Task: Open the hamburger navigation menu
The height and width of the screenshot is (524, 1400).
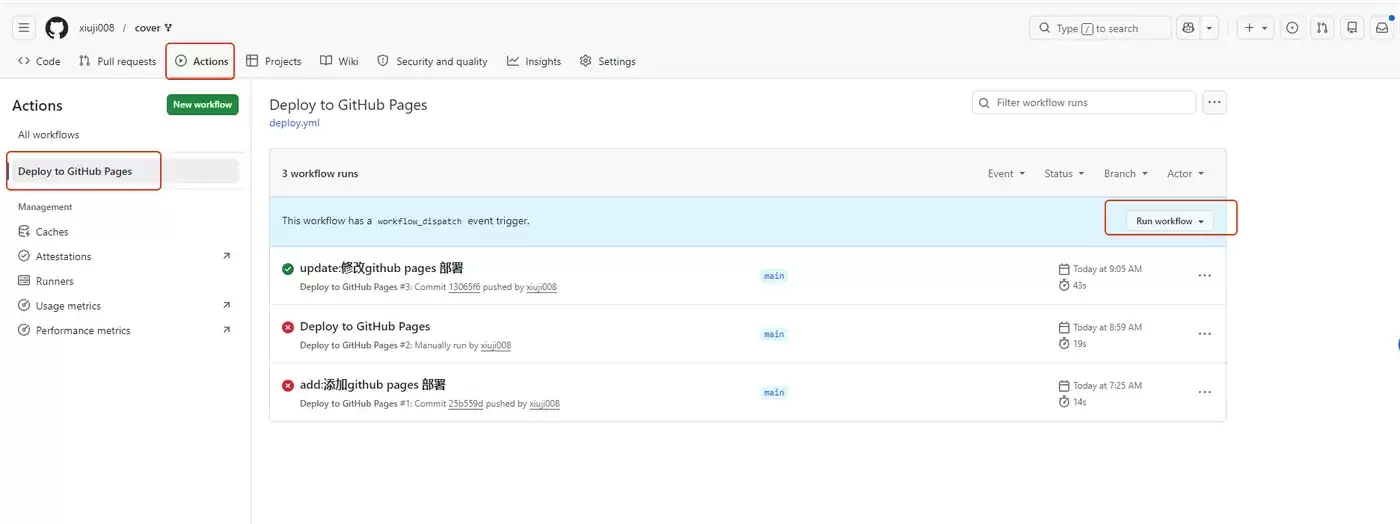Action: [24, 28]
